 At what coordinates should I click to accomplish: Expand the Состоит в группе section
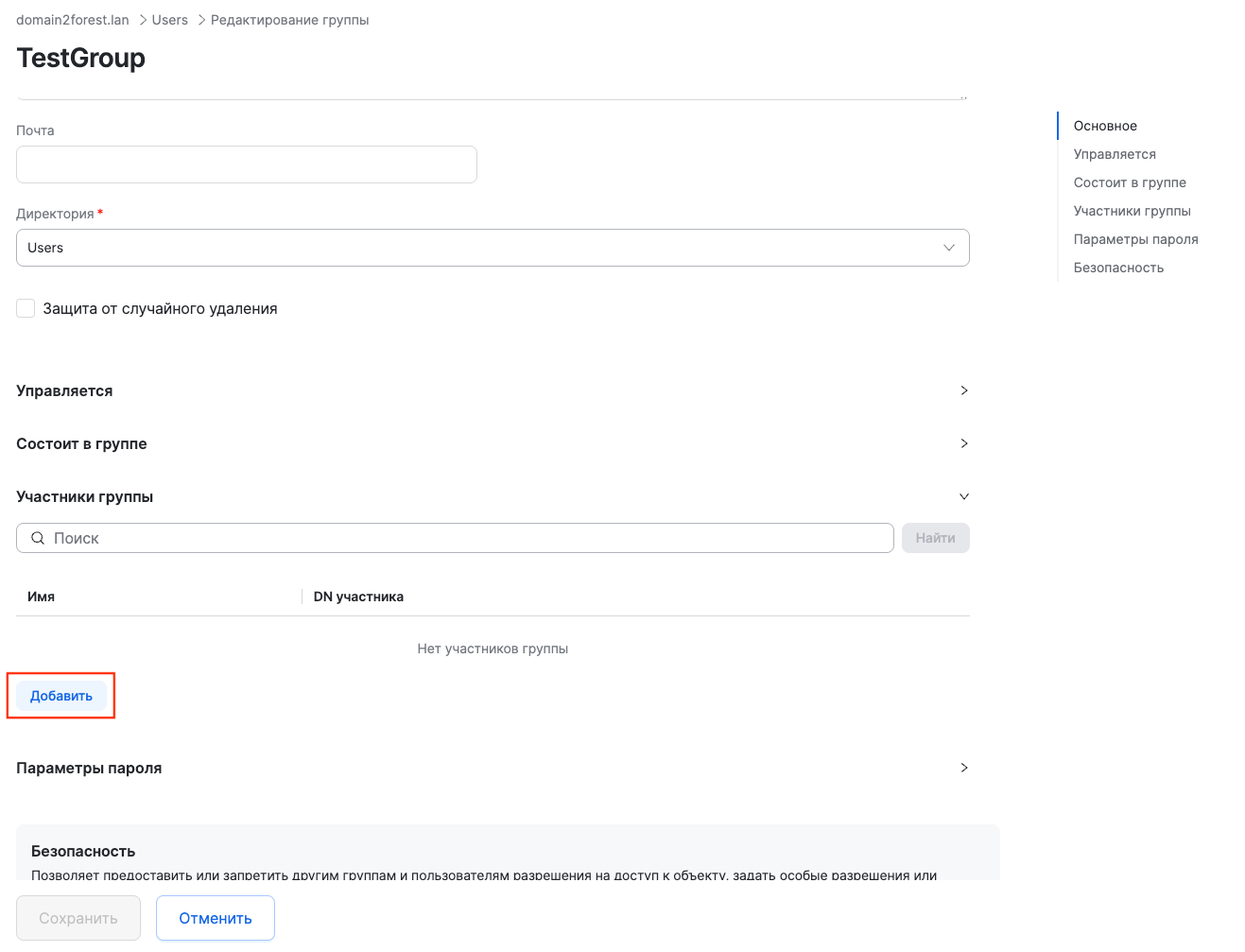click(x=963, y=443)
